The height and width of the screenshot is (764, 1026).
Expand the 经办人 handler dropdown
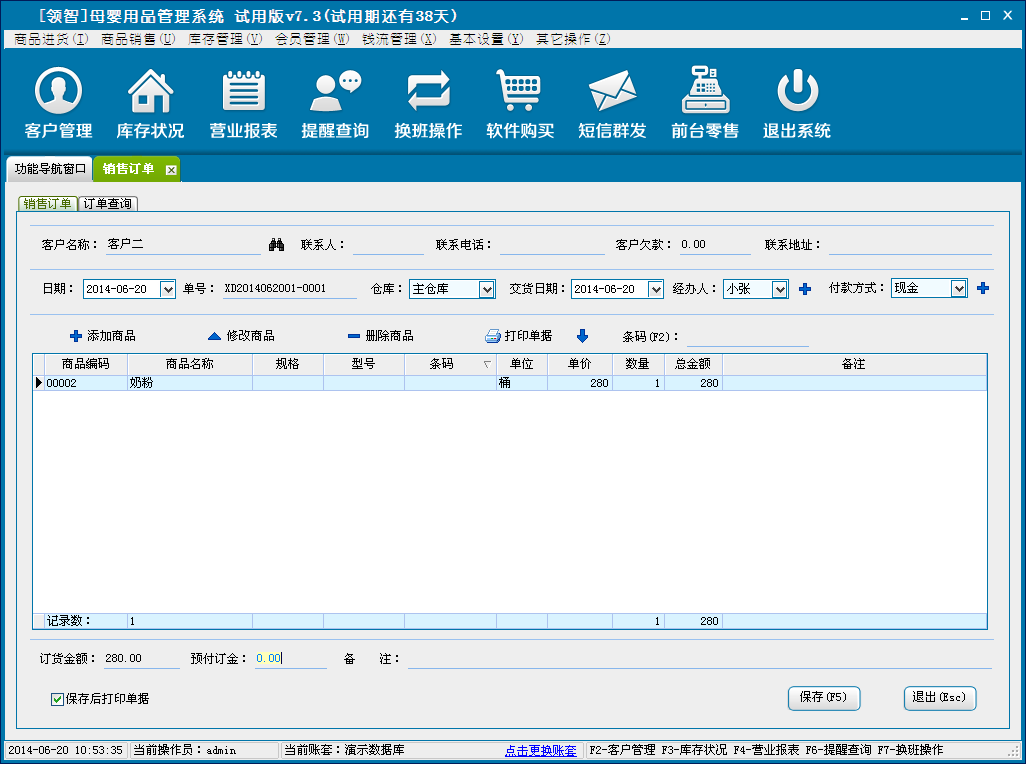click(779, 289)
